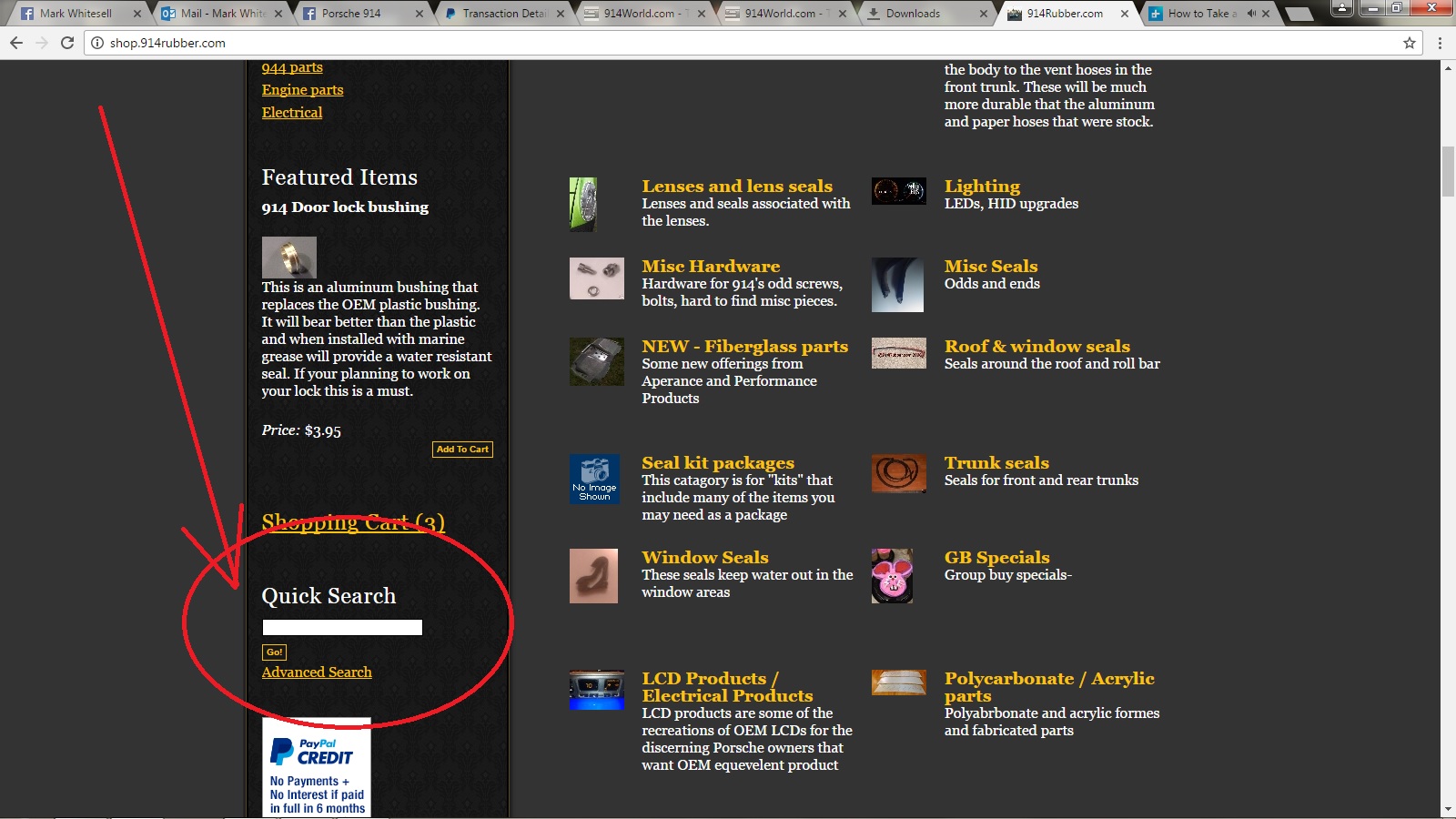The height and width of the screenshot is (819, 1456).
Task: Bookmark this page with the star icon
Action: (1409, 43)
